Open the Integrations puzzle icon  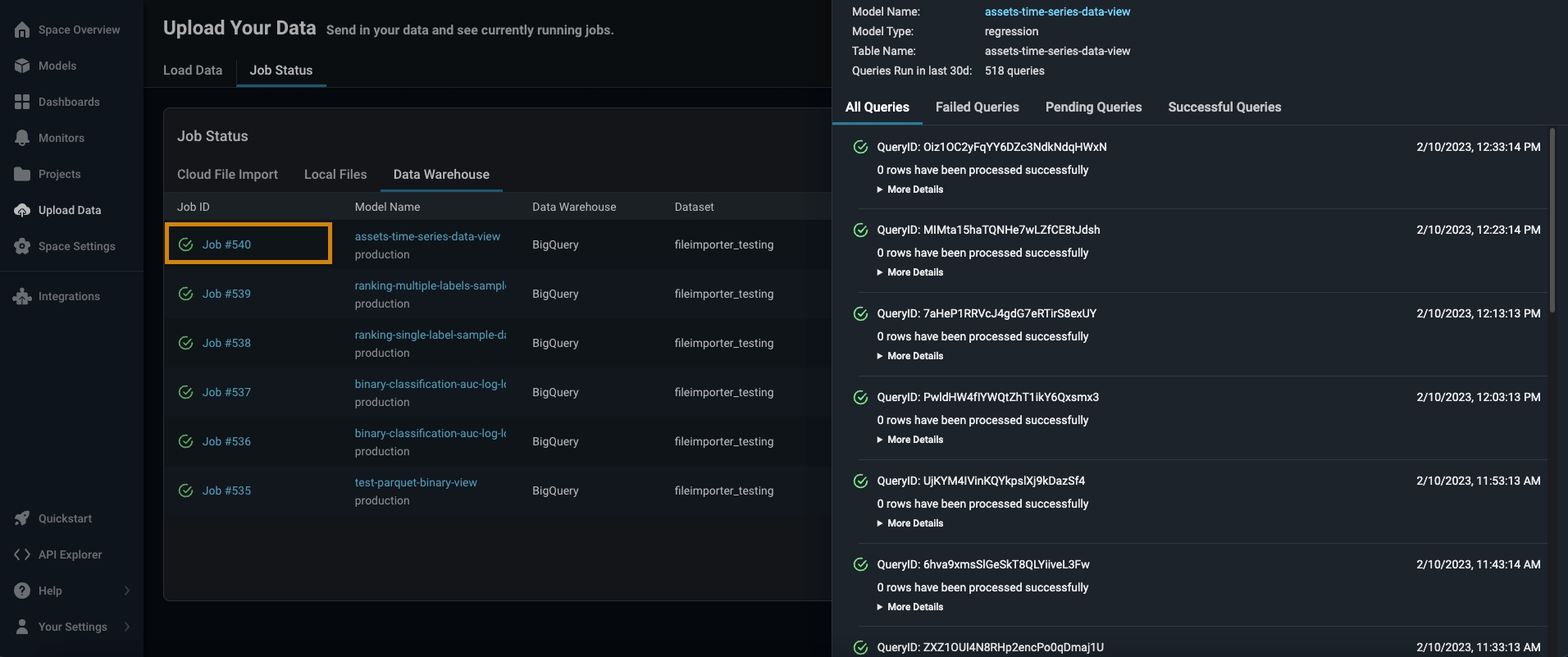pyautogui.click(x=22, y=296)
